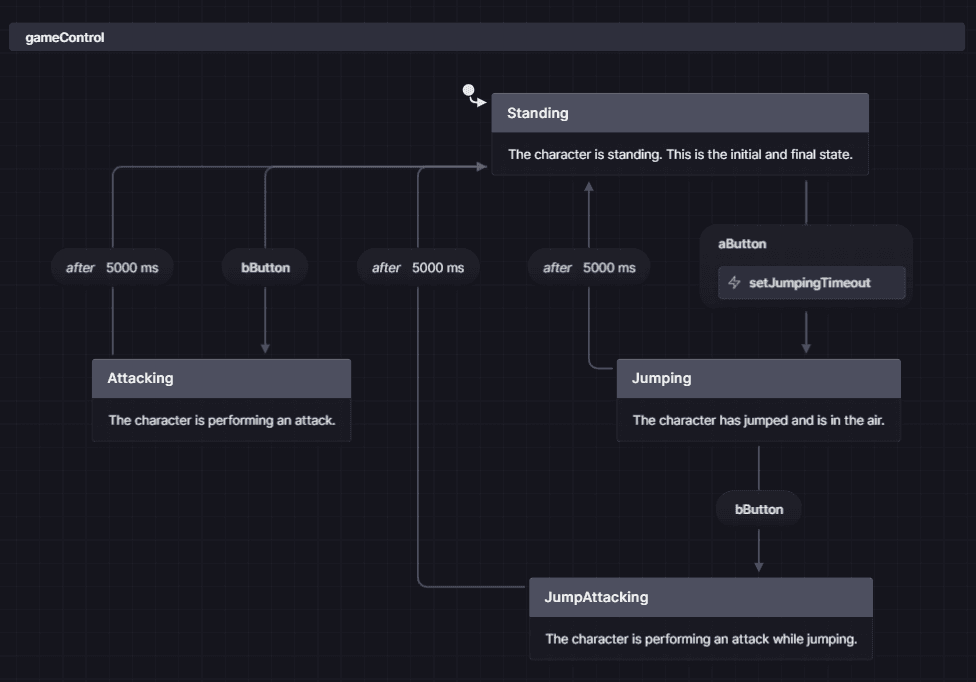The image size is (976, 682).
Task: Click the initial state marker beside Standing
Action: click(468, 91)
